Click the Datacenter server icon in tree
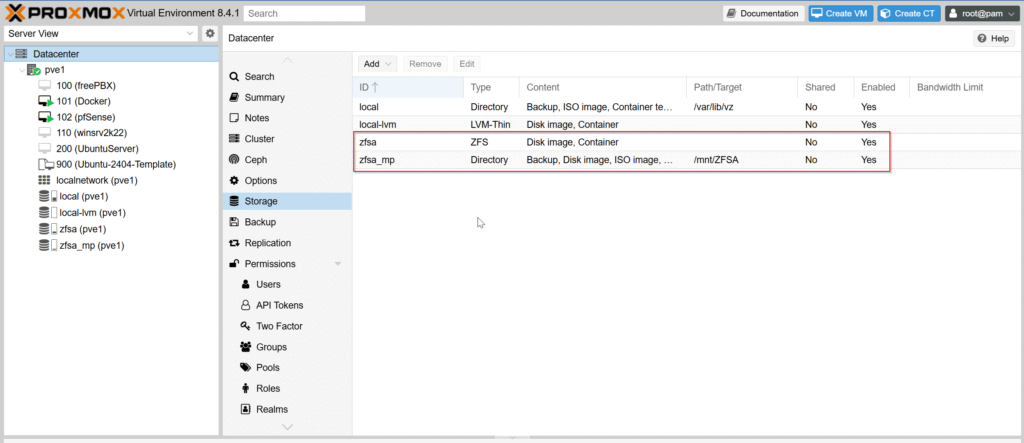 pos(22,54)
